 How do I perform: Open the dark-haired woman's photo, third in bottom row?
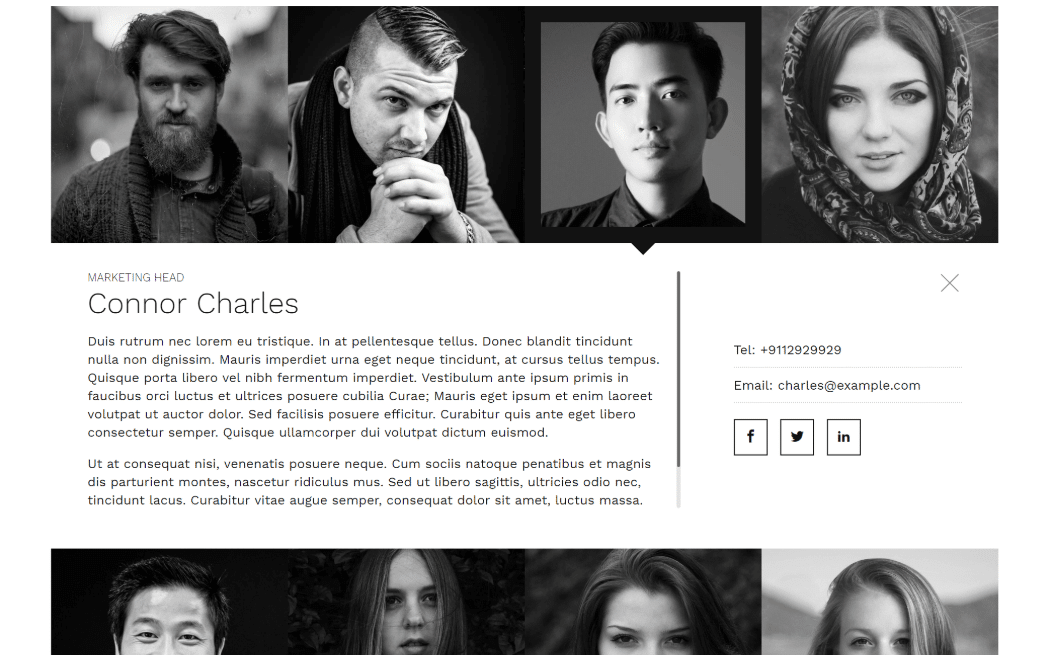643,601
